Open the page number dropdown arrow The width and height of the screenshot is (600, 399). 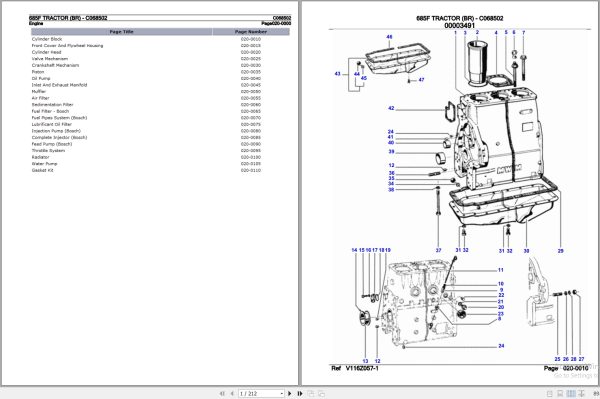[x=282, y=393]
